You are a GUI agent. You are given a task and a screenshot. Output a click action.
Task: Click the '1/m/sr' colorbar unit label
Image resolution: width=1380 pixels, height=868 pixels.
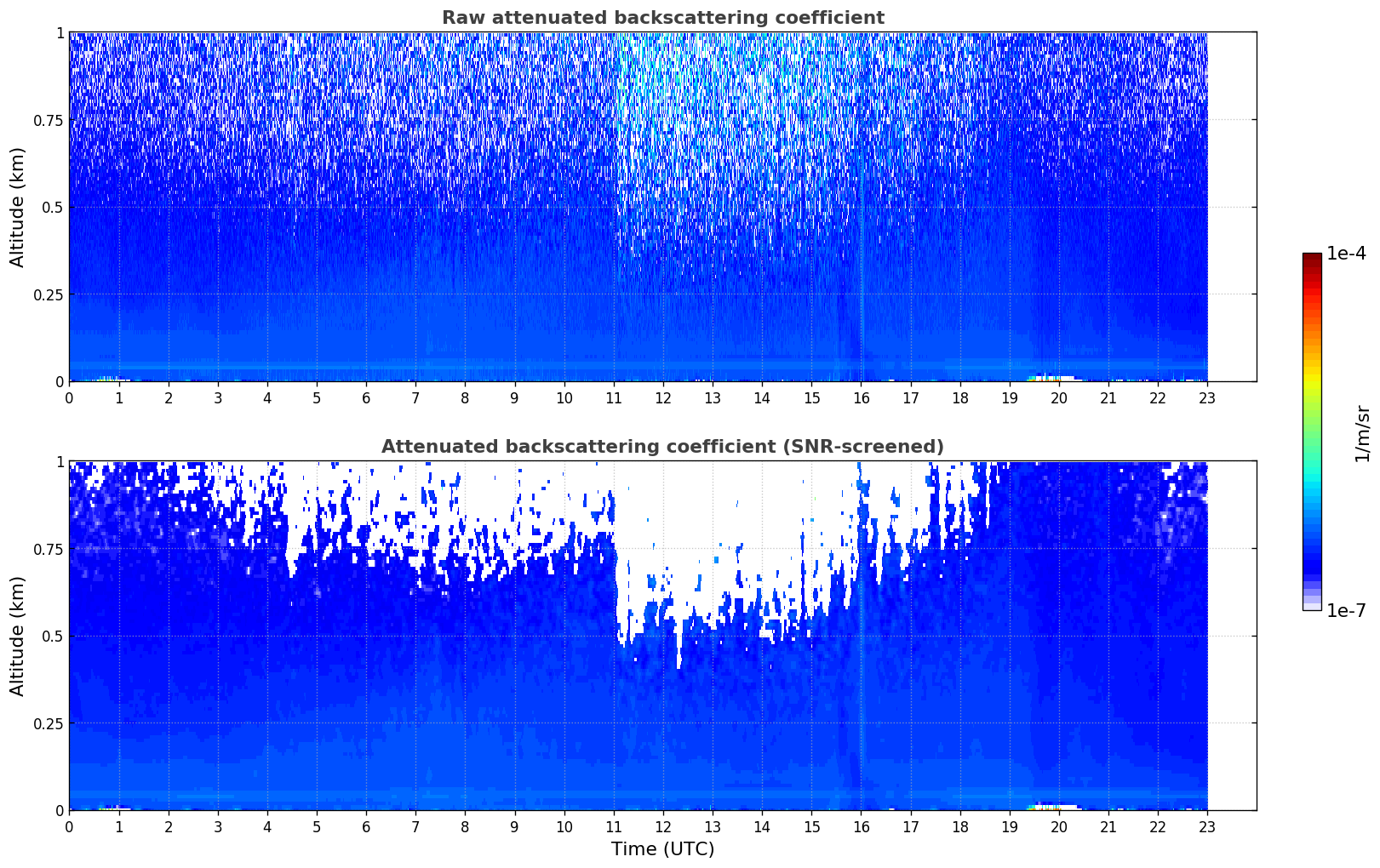(x=1363, y=432)
